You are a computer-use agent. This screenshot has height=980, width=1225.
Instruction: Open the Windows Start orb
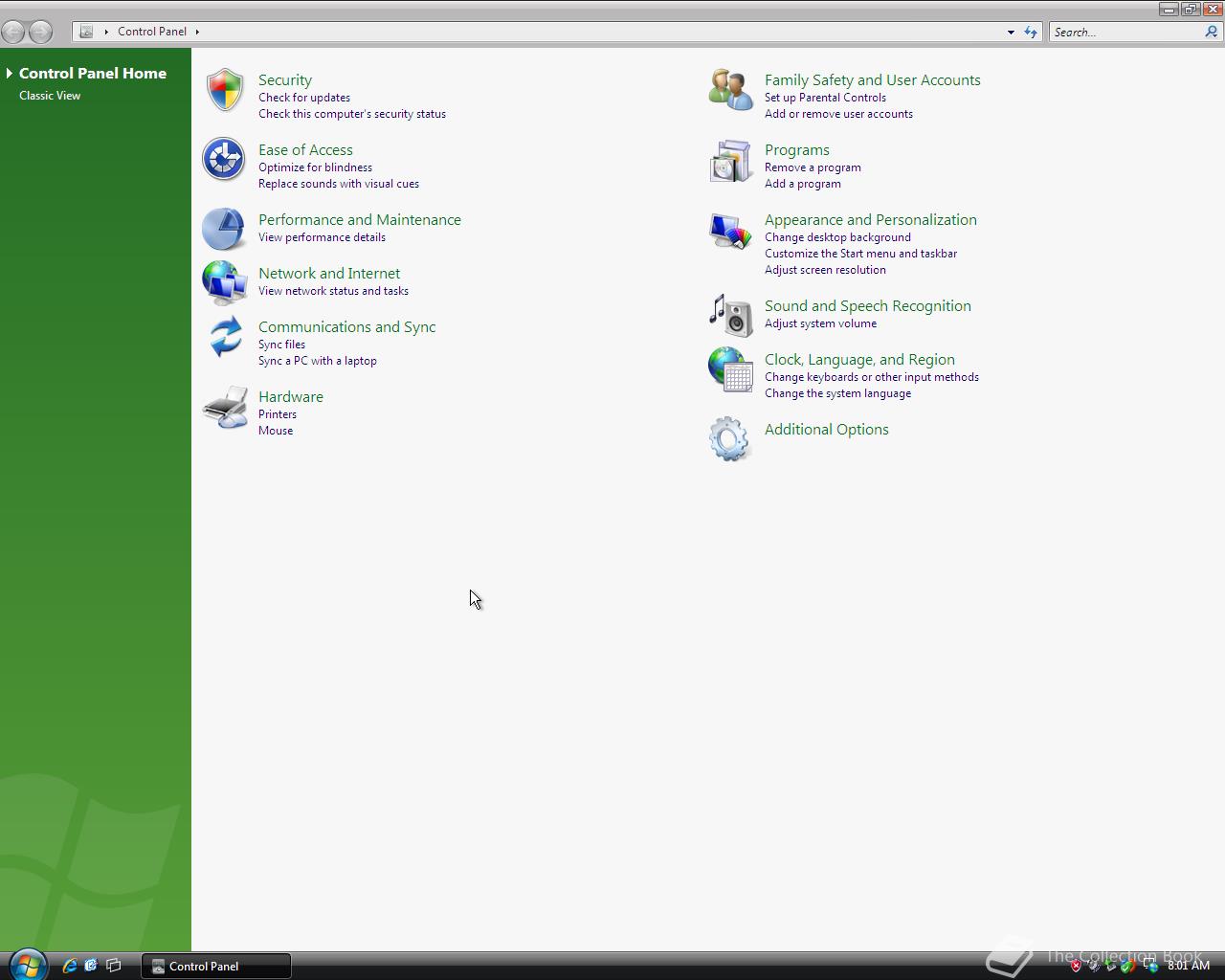click(27, 965)
